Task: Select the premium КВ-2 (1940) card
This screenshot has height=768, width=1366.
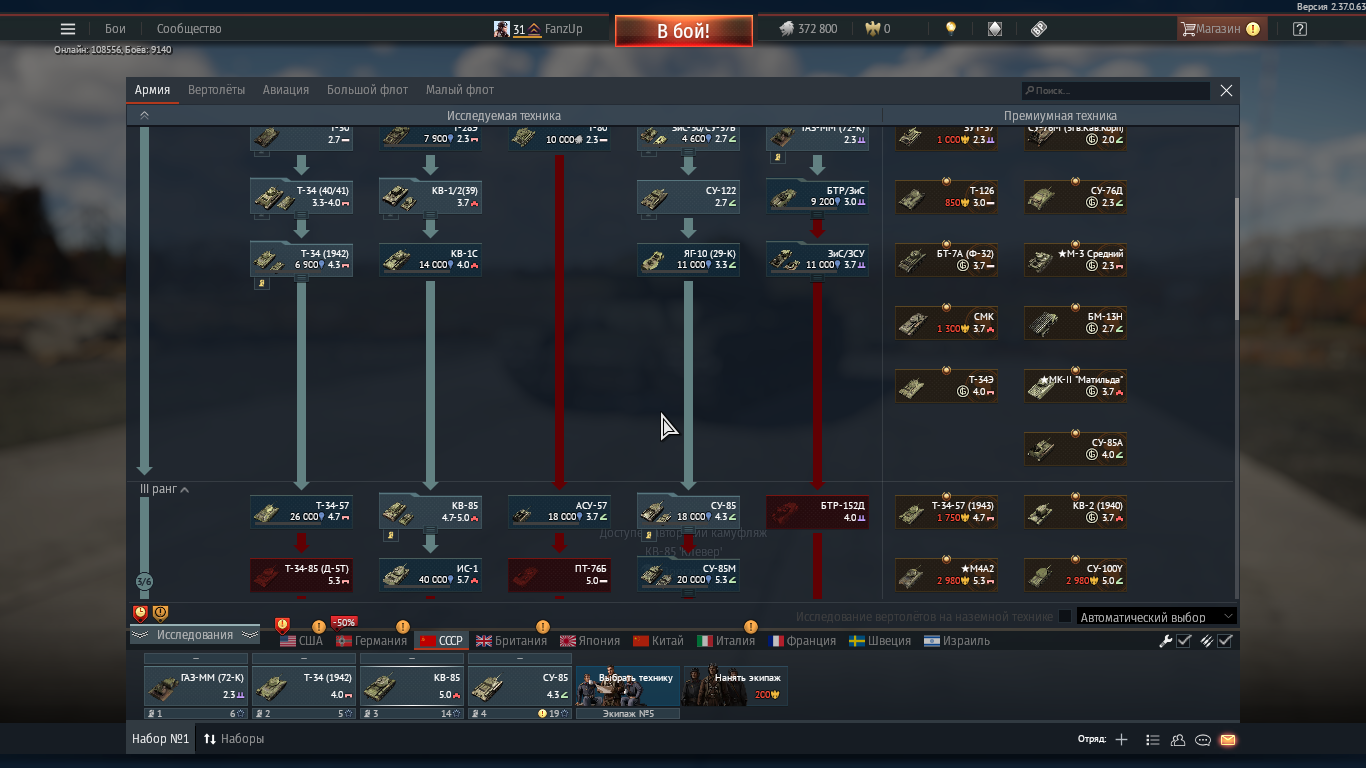Action: (x=1075, y=511)
